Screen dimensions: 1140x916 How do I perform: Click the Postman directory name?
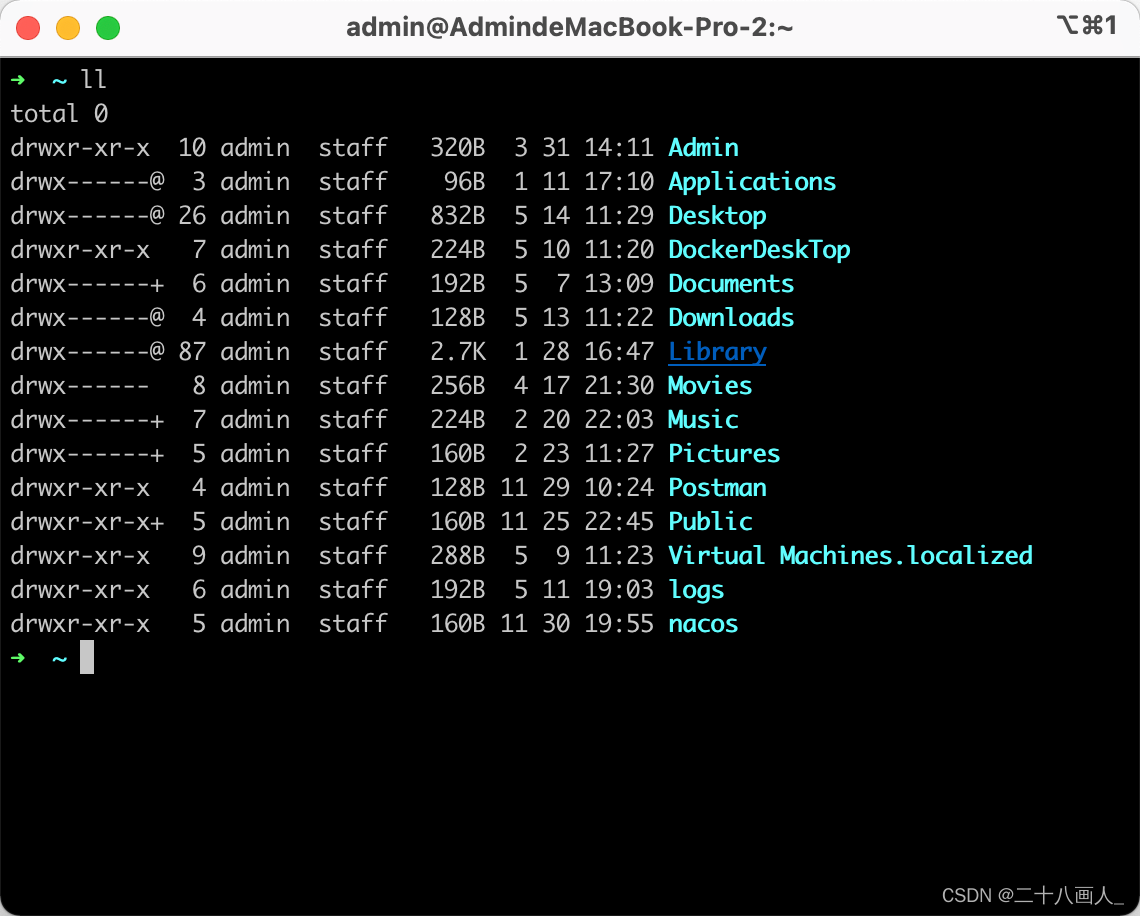click(717, 488)
